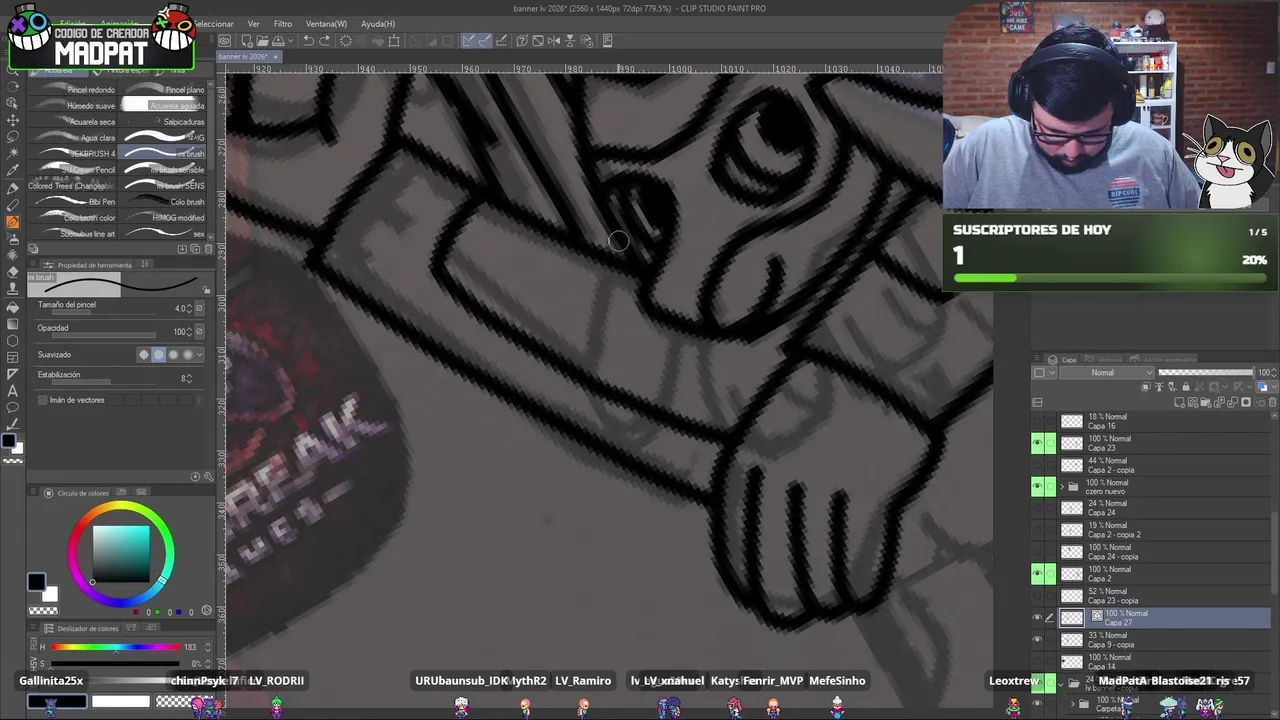This screenshot has height=720, width=1280.
Task: Select the Pencil tool
Action: pos(13,205)
